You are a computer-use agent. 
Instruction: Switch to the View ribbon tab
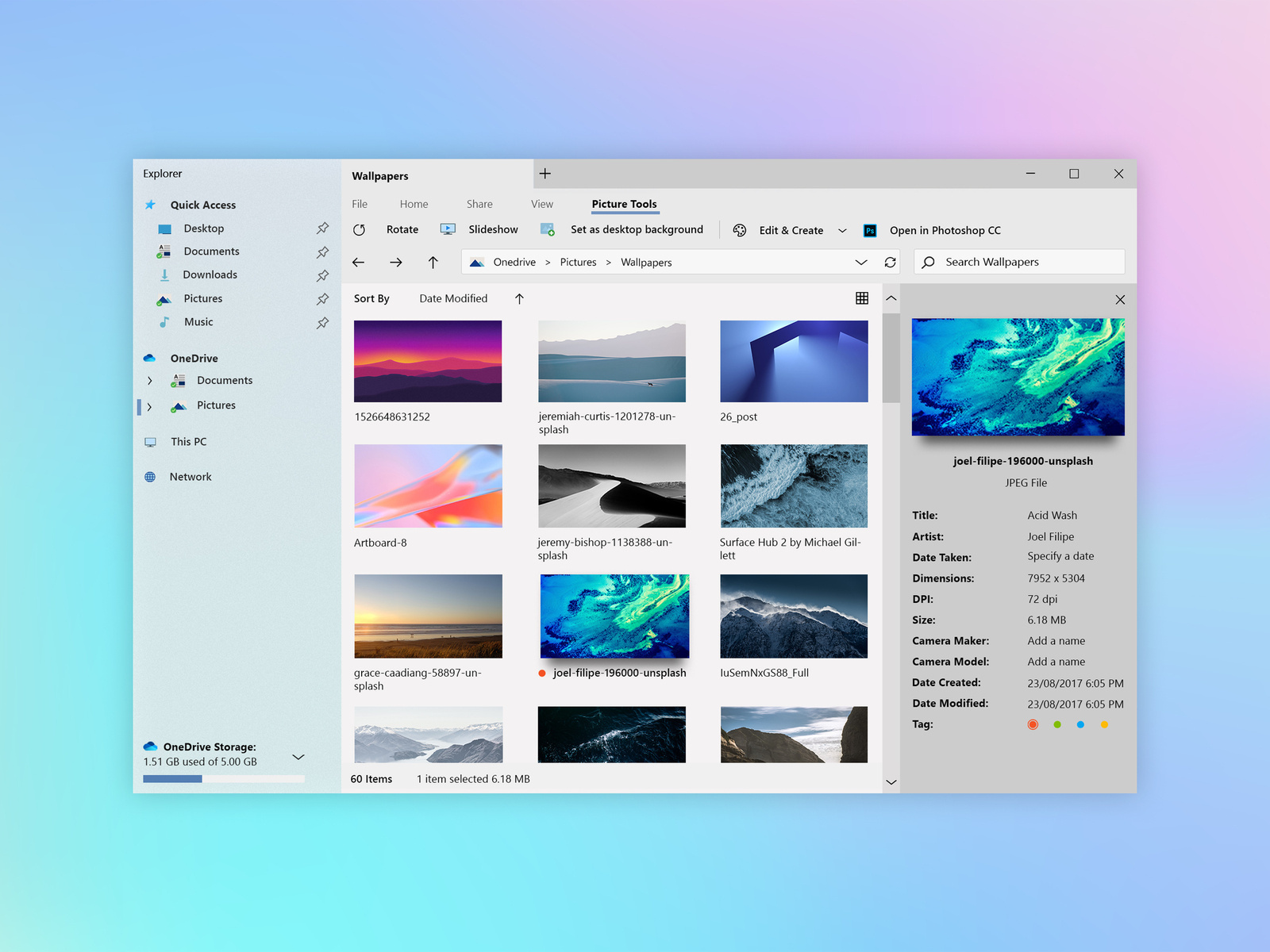[541, 204]
